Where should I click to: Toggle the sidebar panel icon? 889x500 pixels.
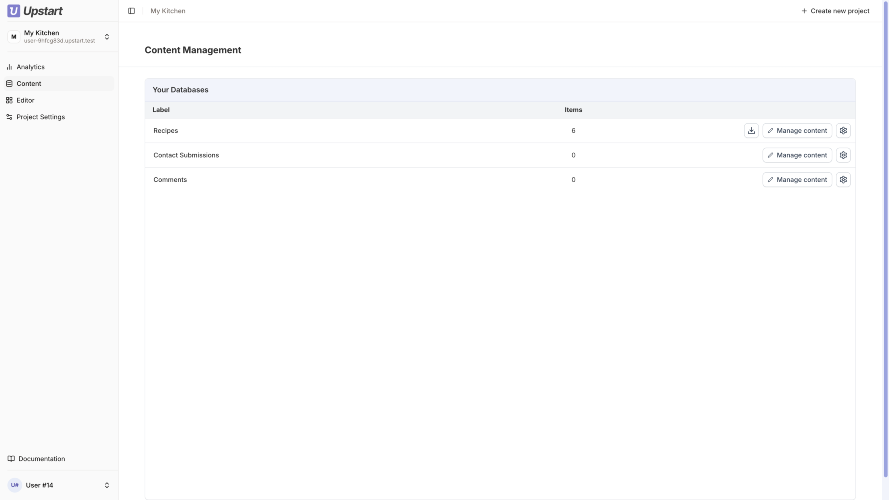131,11
